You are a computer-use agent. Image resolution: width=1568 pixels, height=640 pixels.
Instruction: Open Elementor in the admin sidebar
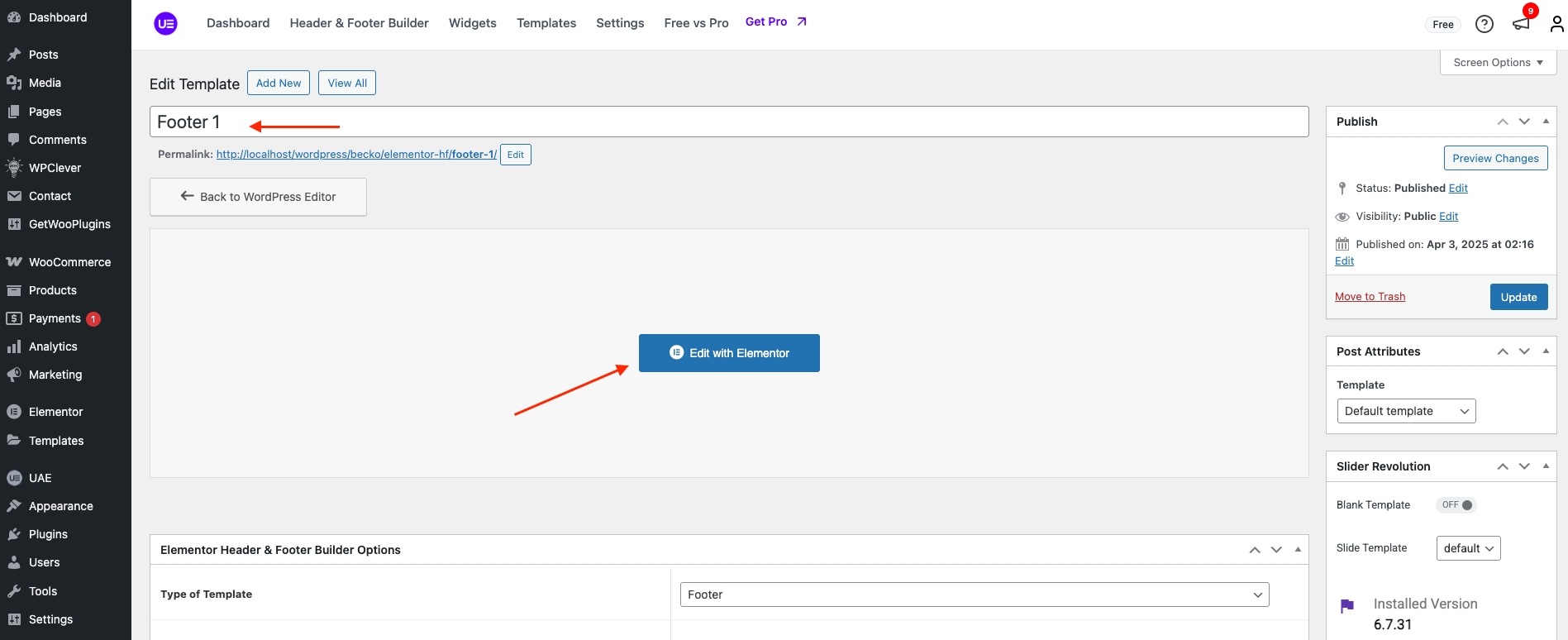[55, 412]
